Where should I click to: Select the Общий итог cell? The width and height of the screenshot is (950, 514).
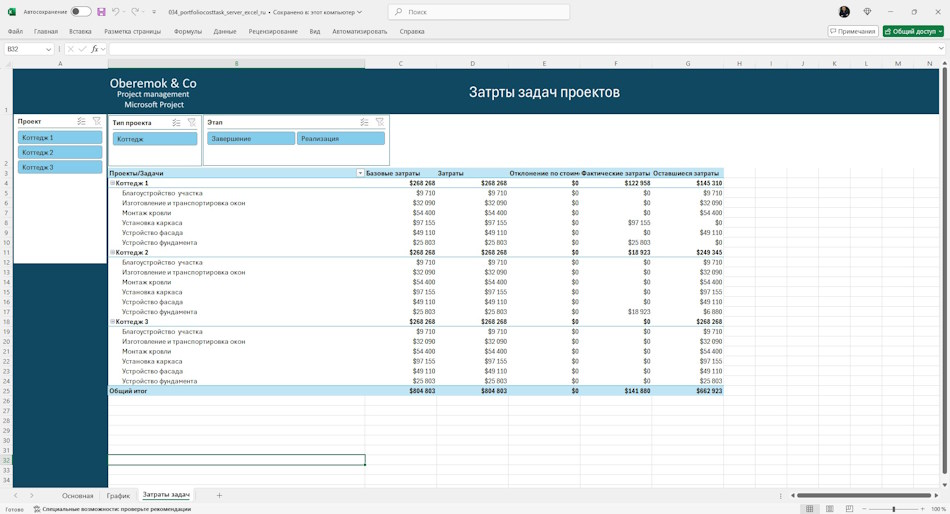[x=236, y=391]
